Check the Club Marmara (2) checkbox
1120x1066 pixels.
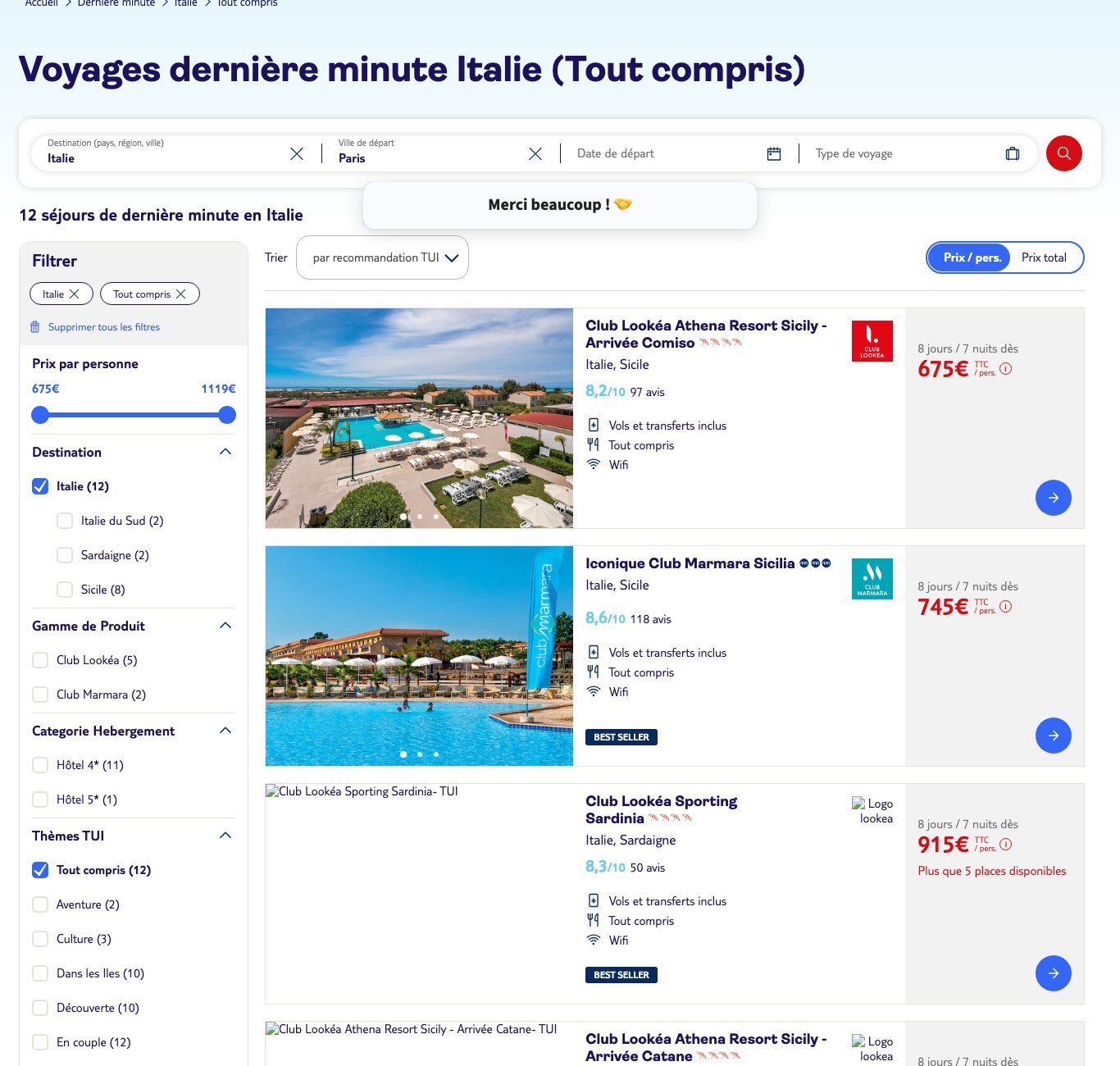tap(40, 695)
